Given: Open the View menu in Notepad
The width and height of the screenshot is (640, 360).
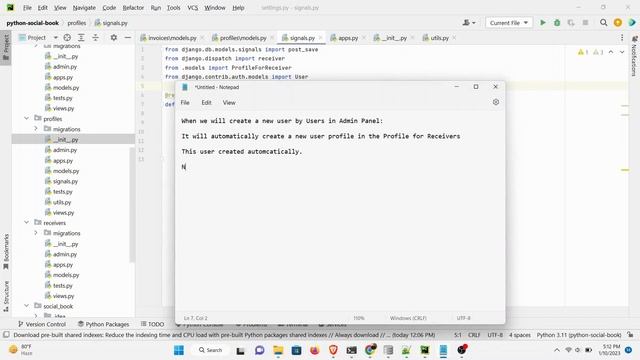Looking at the screenshot, I should point(229,102).
